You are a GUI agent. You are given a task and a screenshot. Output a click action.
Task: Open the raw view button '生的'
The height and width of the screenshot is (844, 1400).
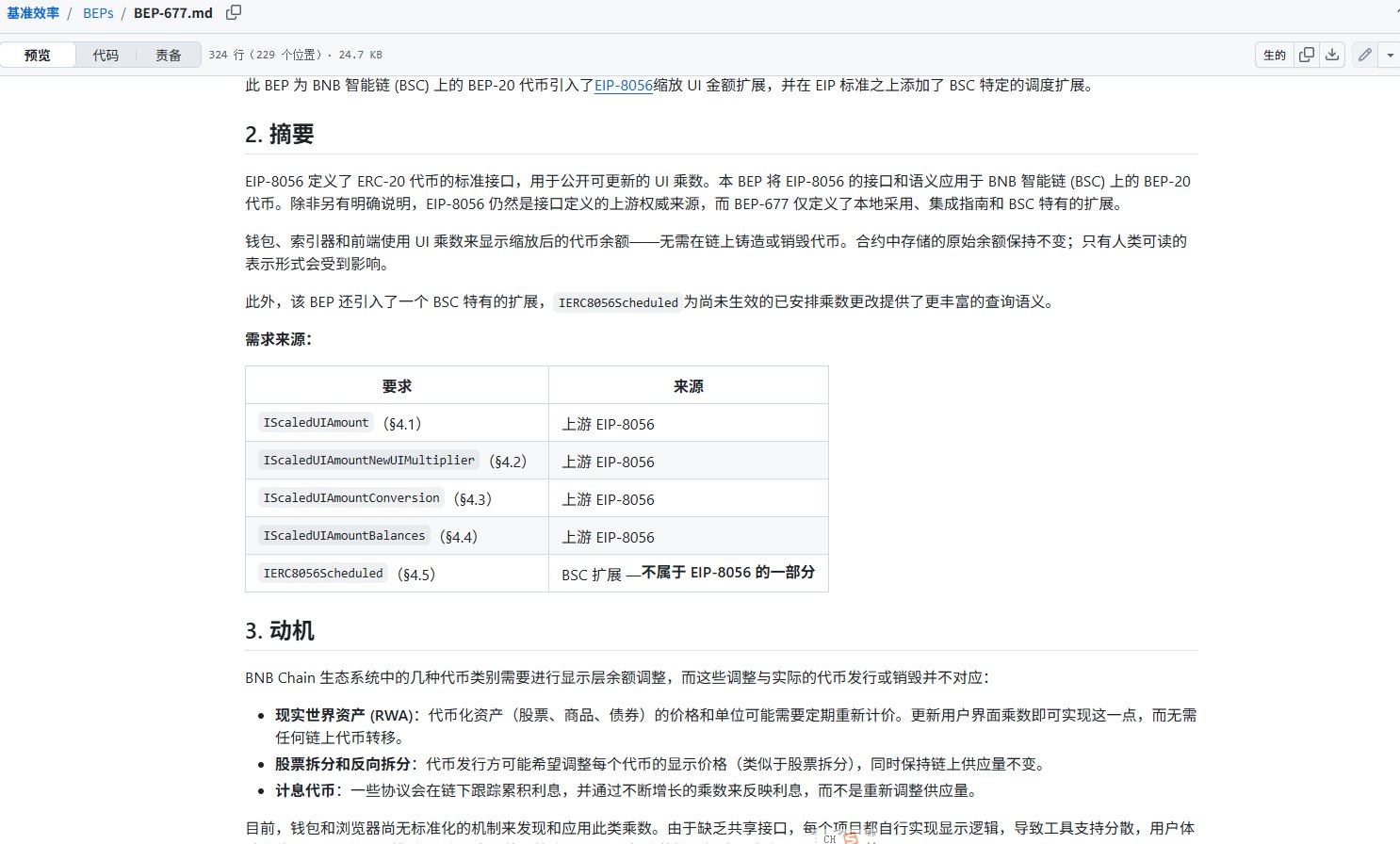1275,55
